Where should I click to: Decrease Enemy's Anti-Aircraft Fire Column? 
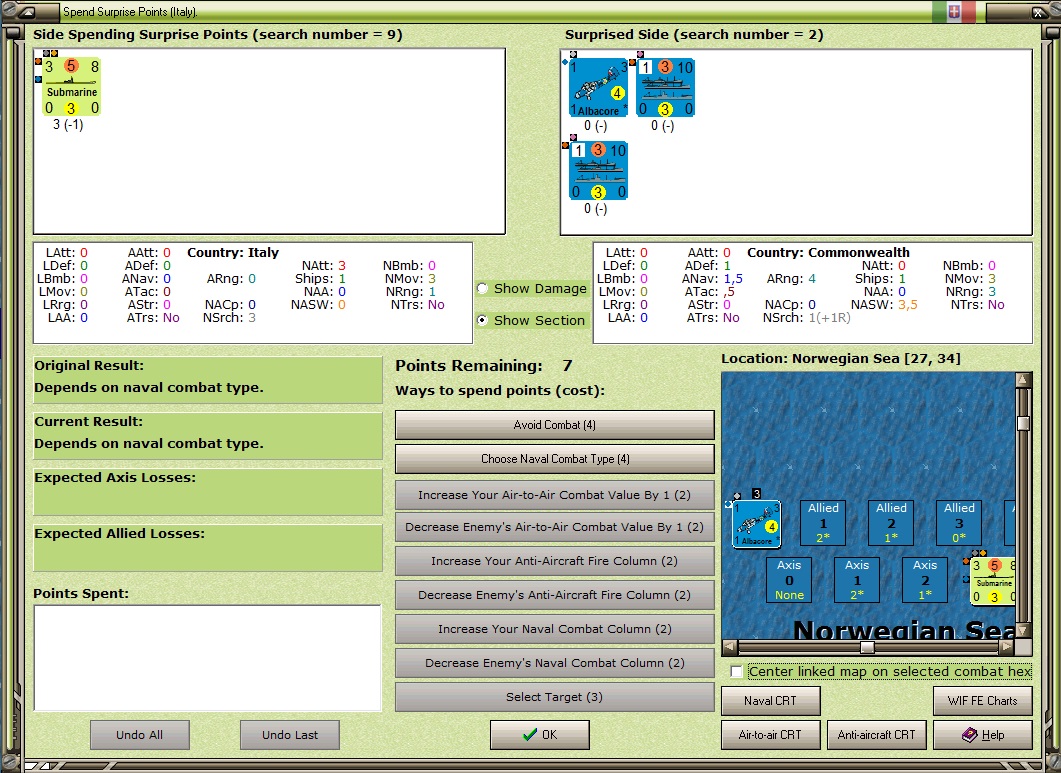[x=554, y=595]
